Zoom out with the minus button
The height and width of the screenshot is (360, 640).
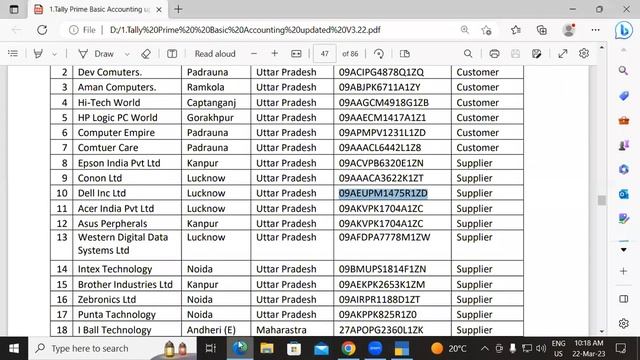pyautogui.click(x=254, y=53)
